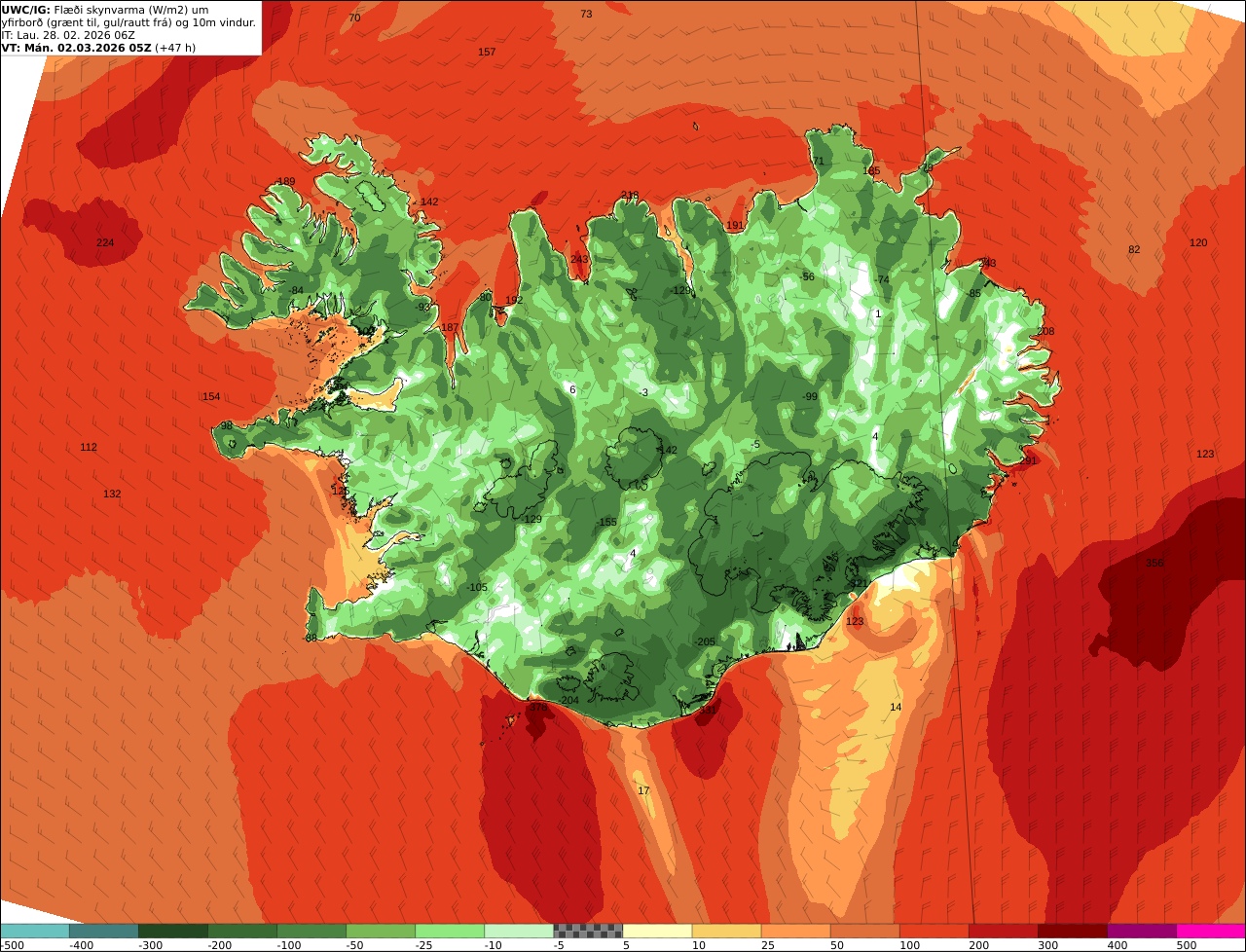Click the map value '112' in western ocean
1246x952 pixels.
click(x=89, y=448)
